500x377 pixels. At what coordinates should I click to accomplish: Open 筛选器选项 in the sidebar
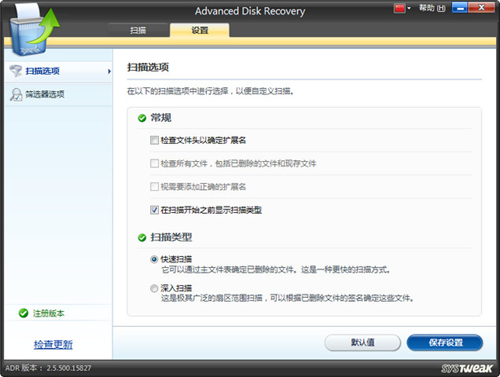pyautogui.click(x=58, y=94)
